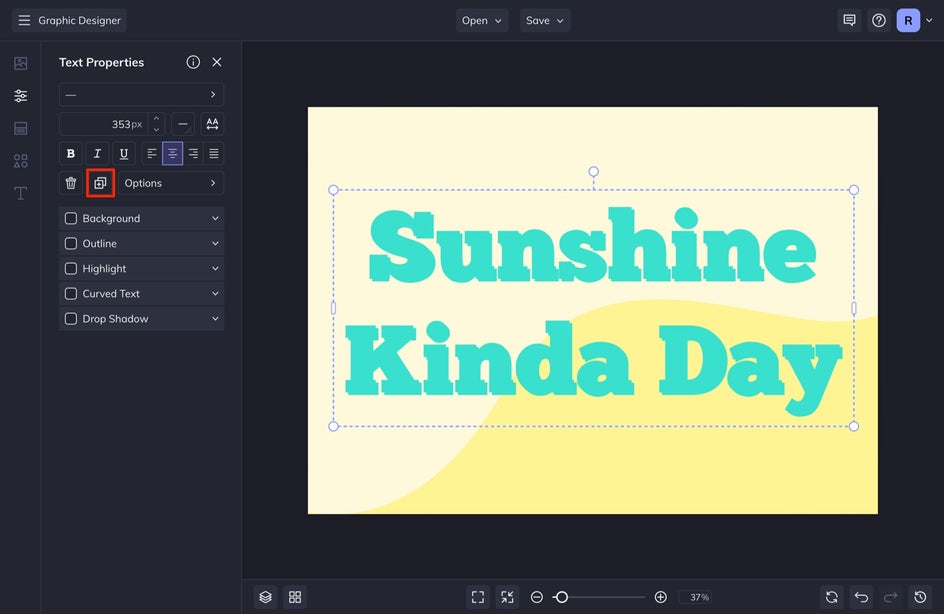Expand the Highlight section arrow
The image size is (944, 614).
pyautogui.click(x=215, y=269)
